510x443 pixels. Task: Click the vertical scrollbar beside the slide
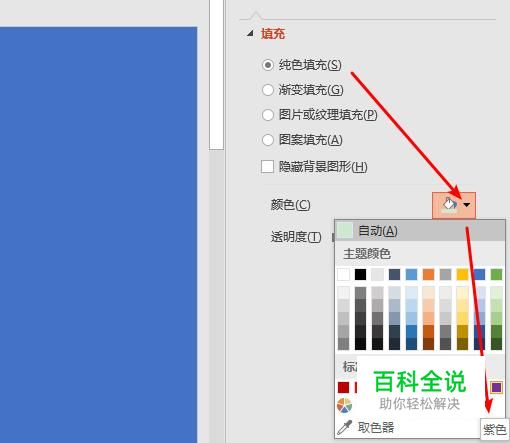pos(216,75)
